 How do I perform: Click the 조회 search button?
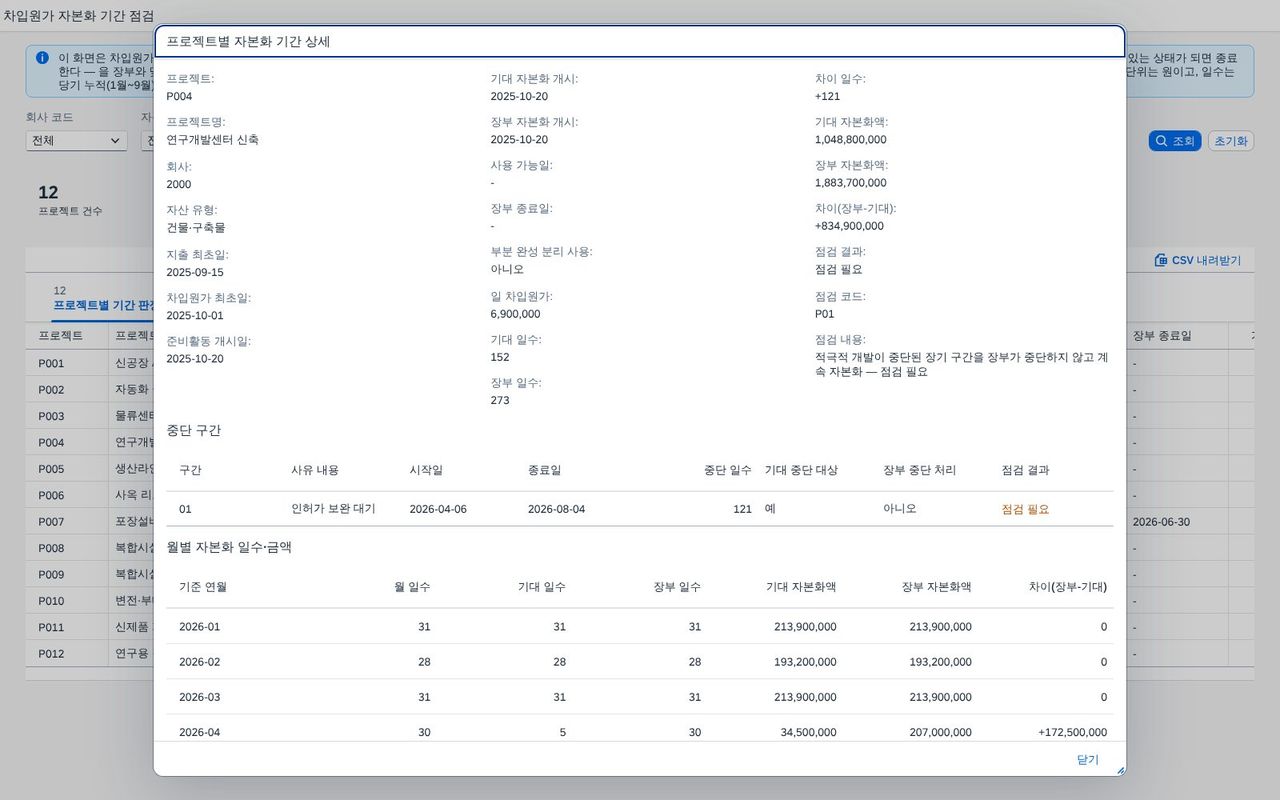[1174, 141]
